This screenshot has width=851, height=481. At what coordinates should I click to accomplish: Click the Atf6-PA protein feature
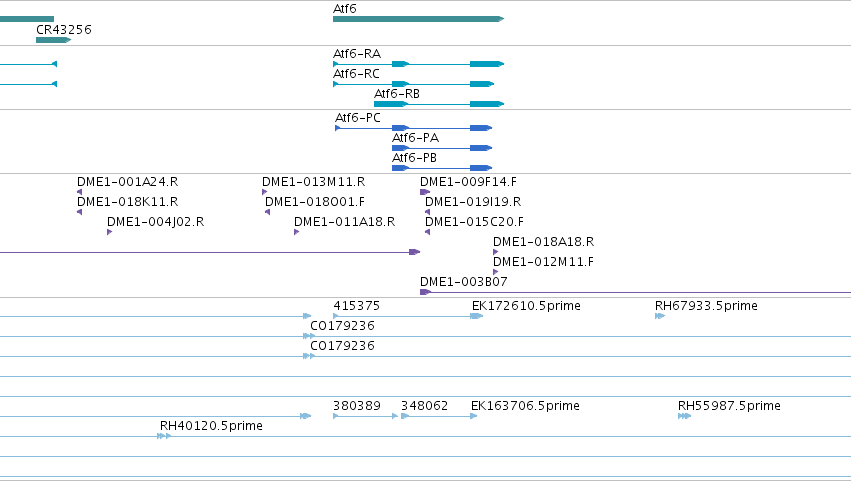pos(442,148)
